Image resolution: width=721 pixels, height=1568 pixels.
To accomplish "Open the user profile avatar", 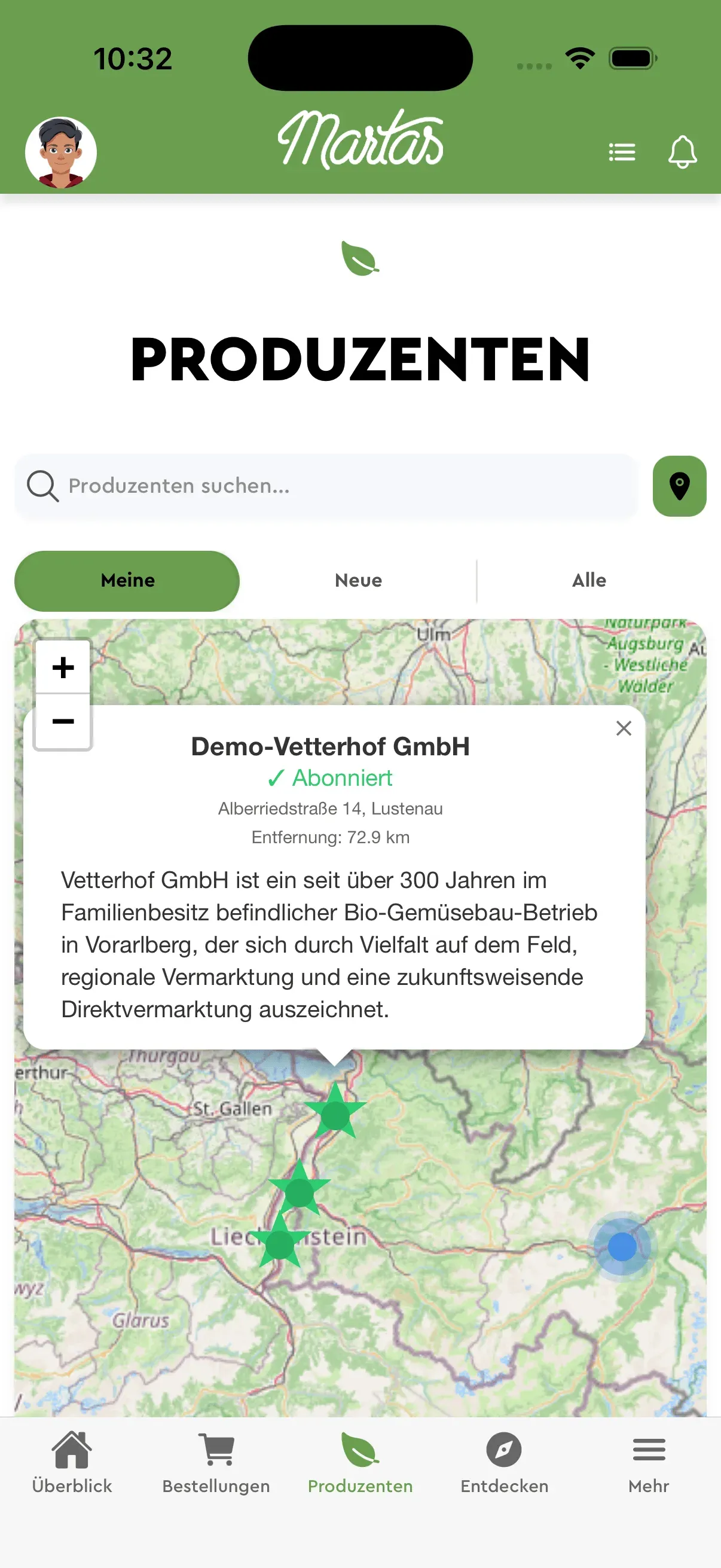I will coord(61,152).
